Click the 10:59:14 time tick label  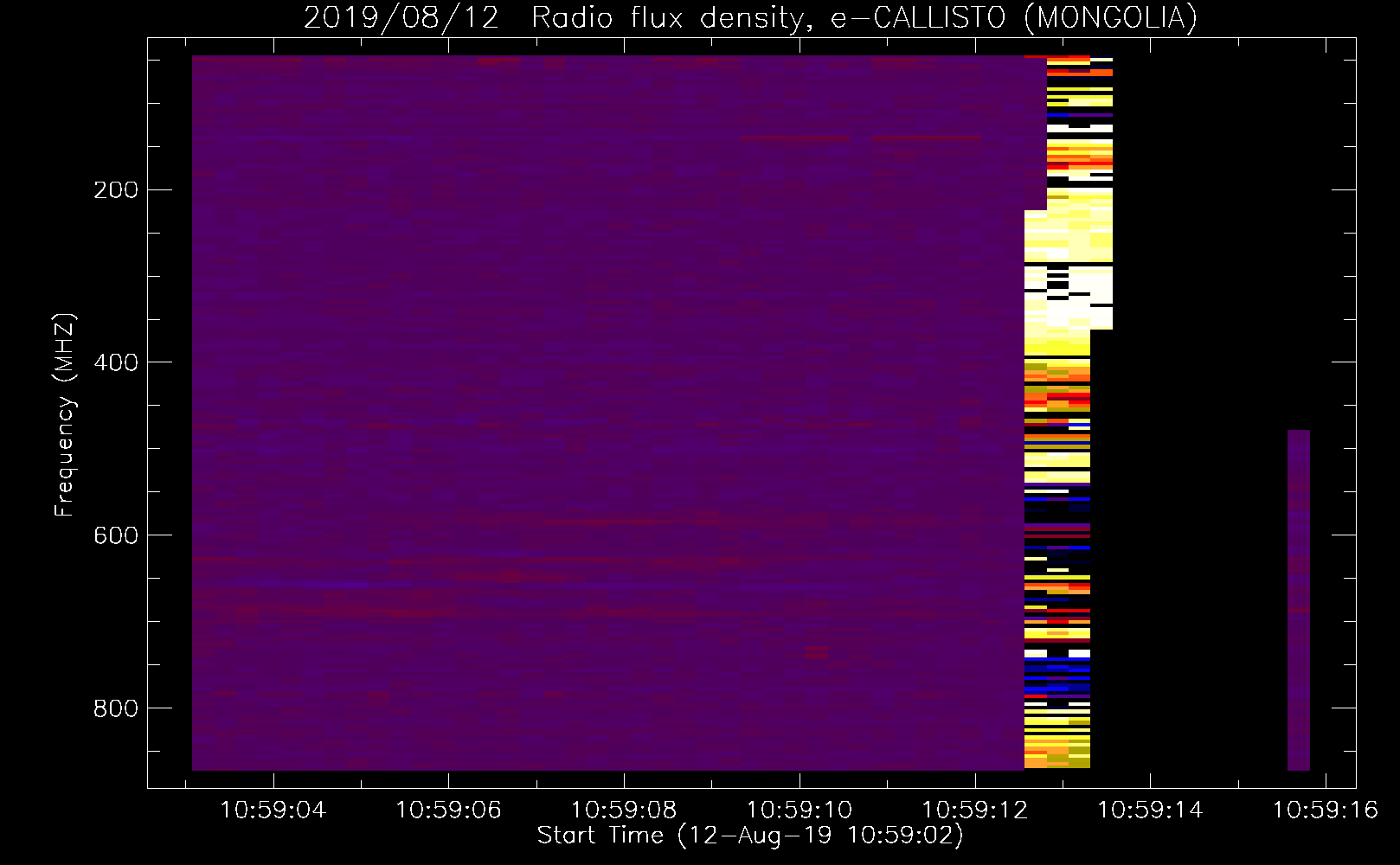click(x=1150, y=811)
